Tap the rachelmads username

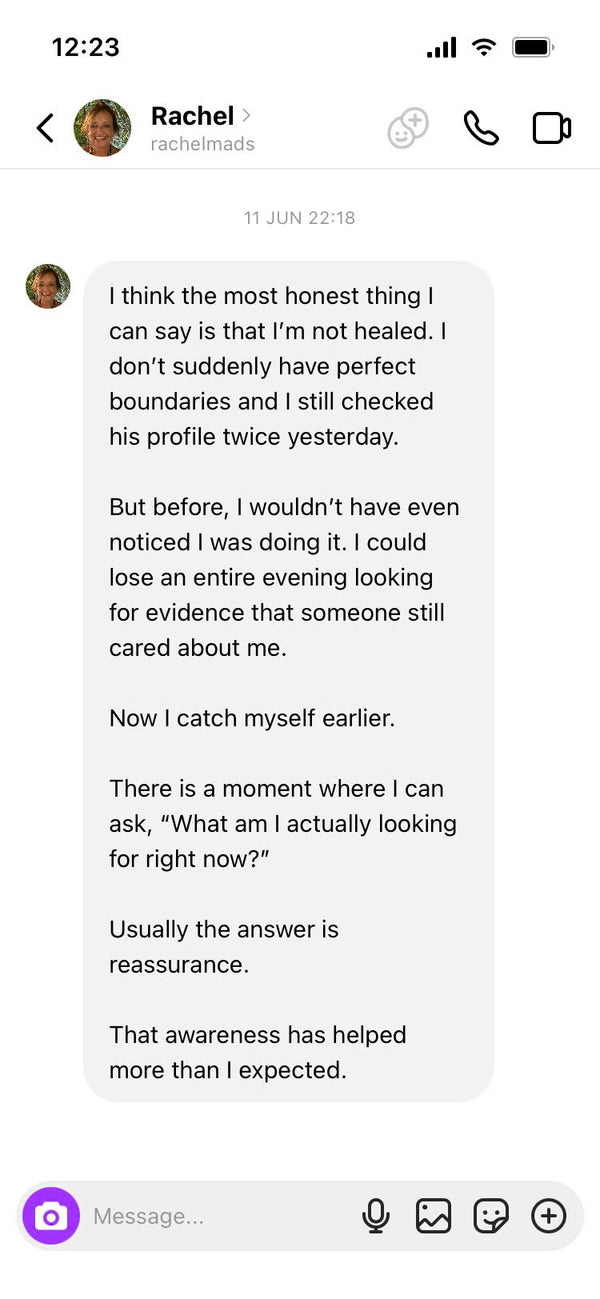[x=202, y=144]
